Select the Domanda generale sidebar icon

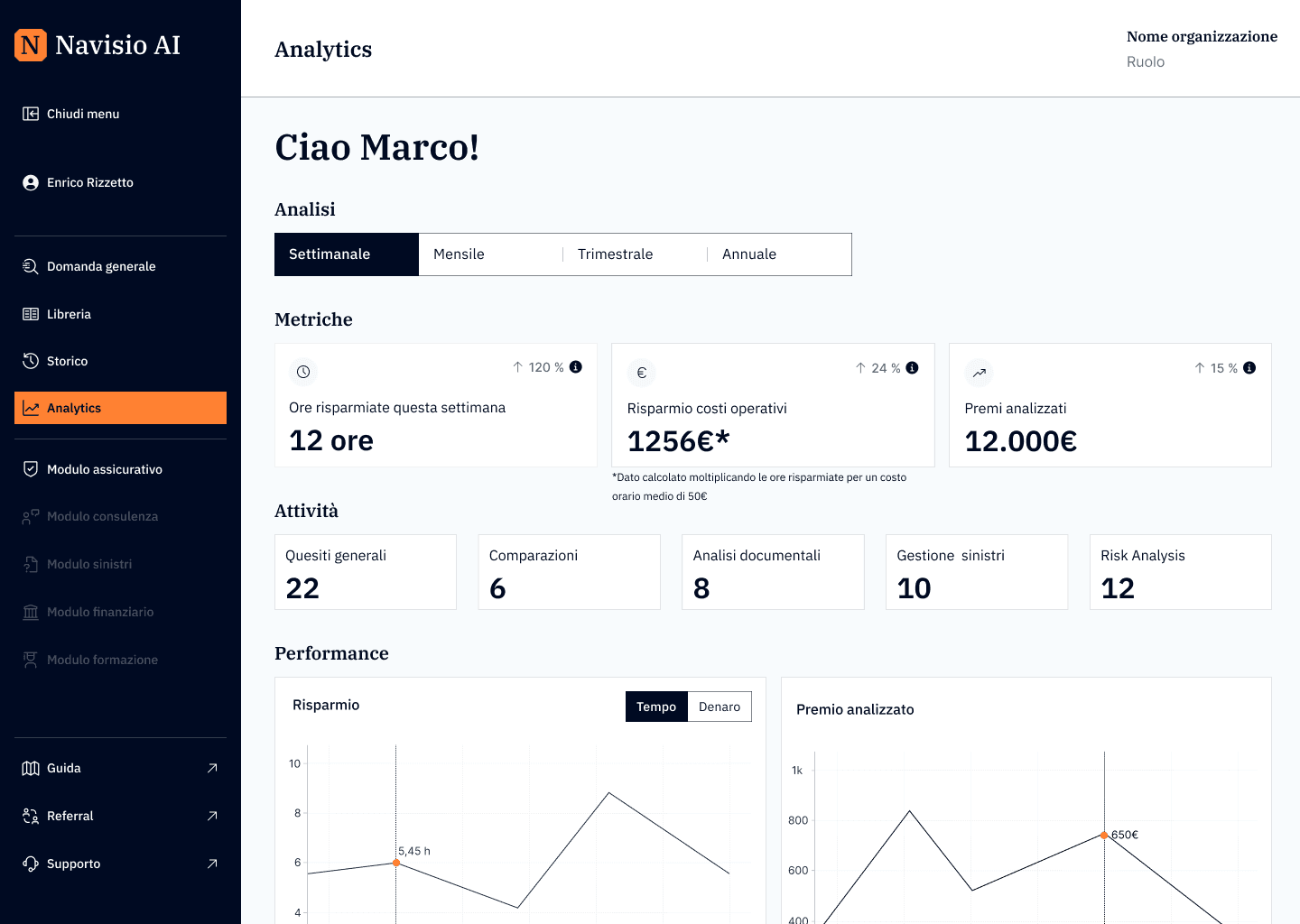[x=30, y=266]
